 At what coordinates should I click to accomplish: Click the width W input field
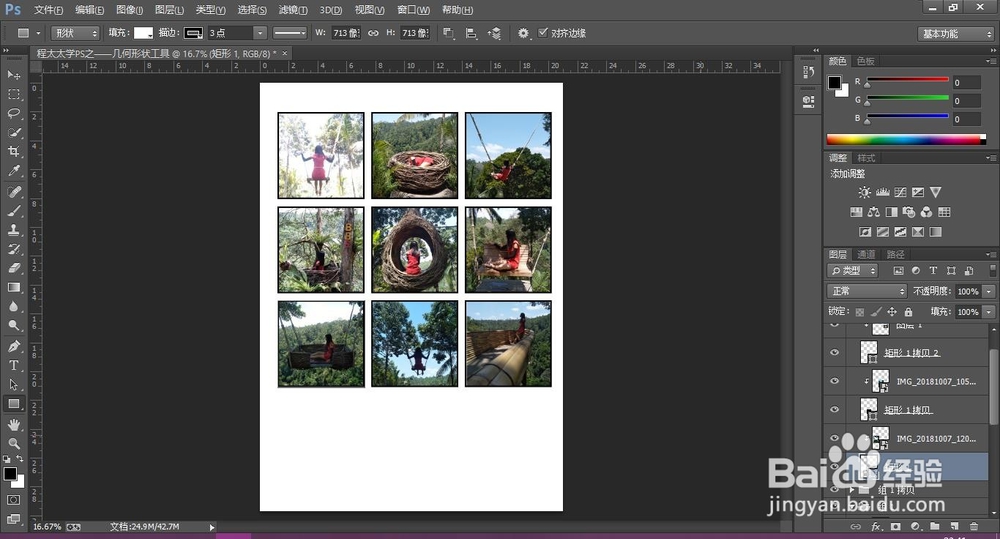pyautogui.click(x=346, y=33)
